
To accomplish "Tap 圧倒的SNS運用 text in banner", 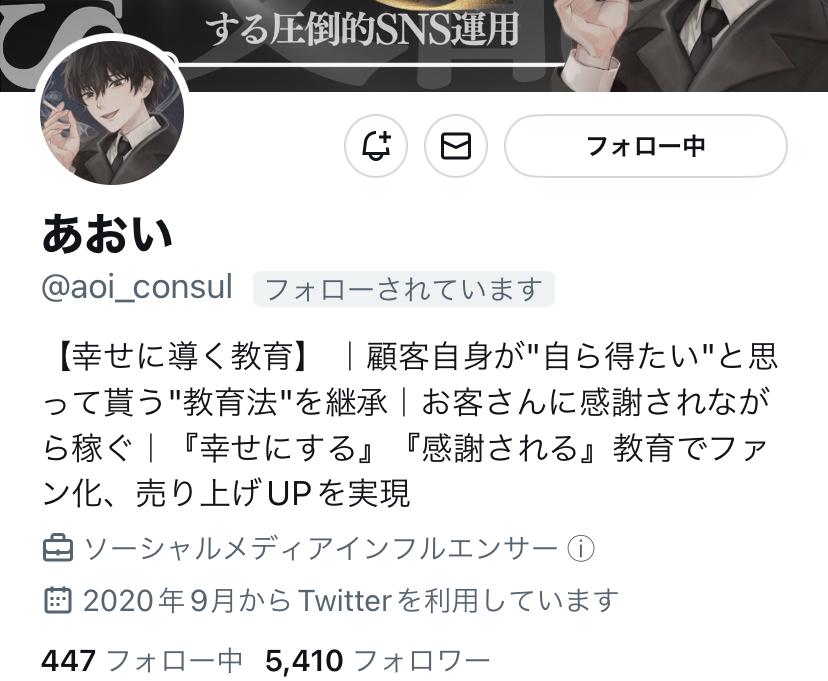I will tap(393, 29).
